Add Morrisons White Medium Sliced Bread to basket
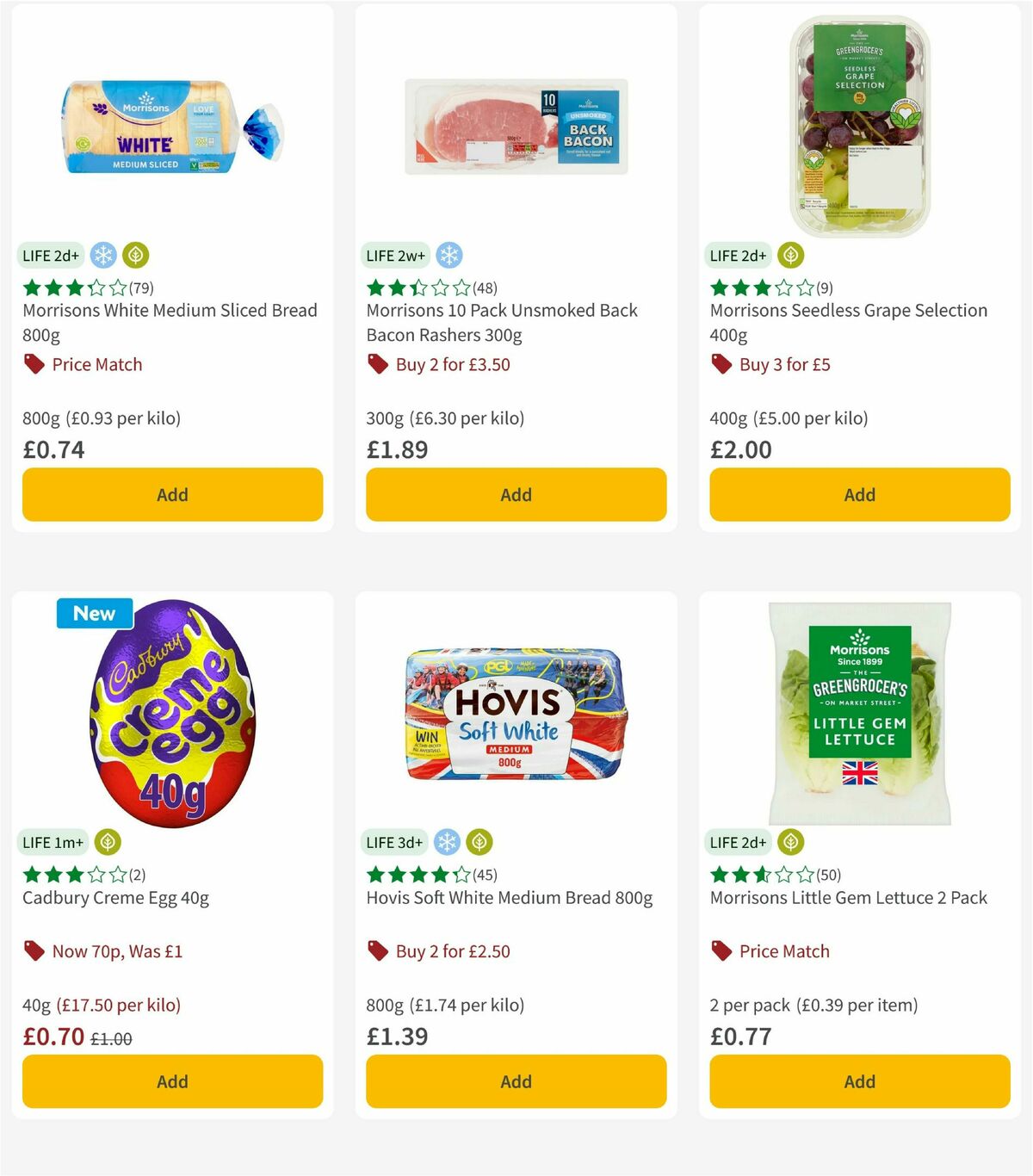The height and width of the screenshot is (1176, 1033). coord(172,494)
